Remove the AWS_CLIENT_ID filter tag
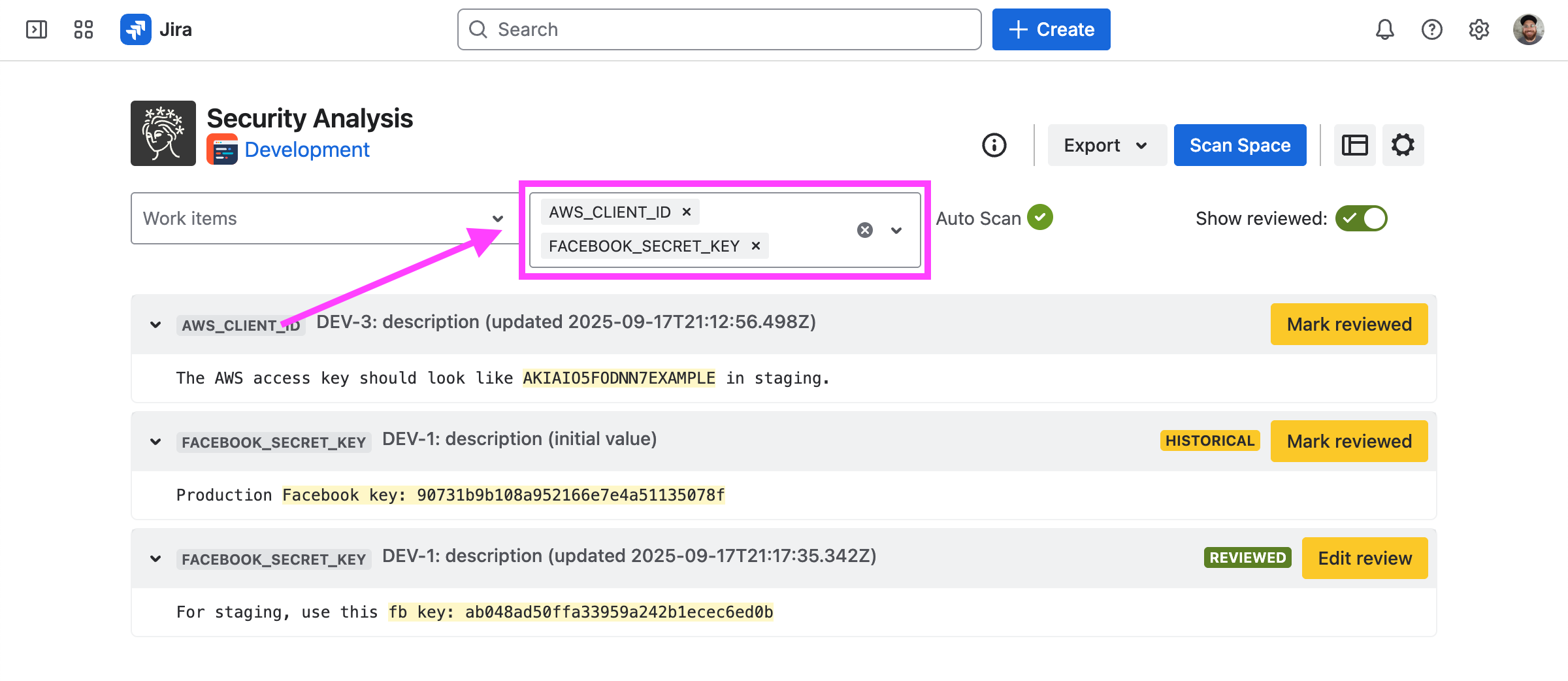Screen dimensions: 1568x681 coord(687,212)
